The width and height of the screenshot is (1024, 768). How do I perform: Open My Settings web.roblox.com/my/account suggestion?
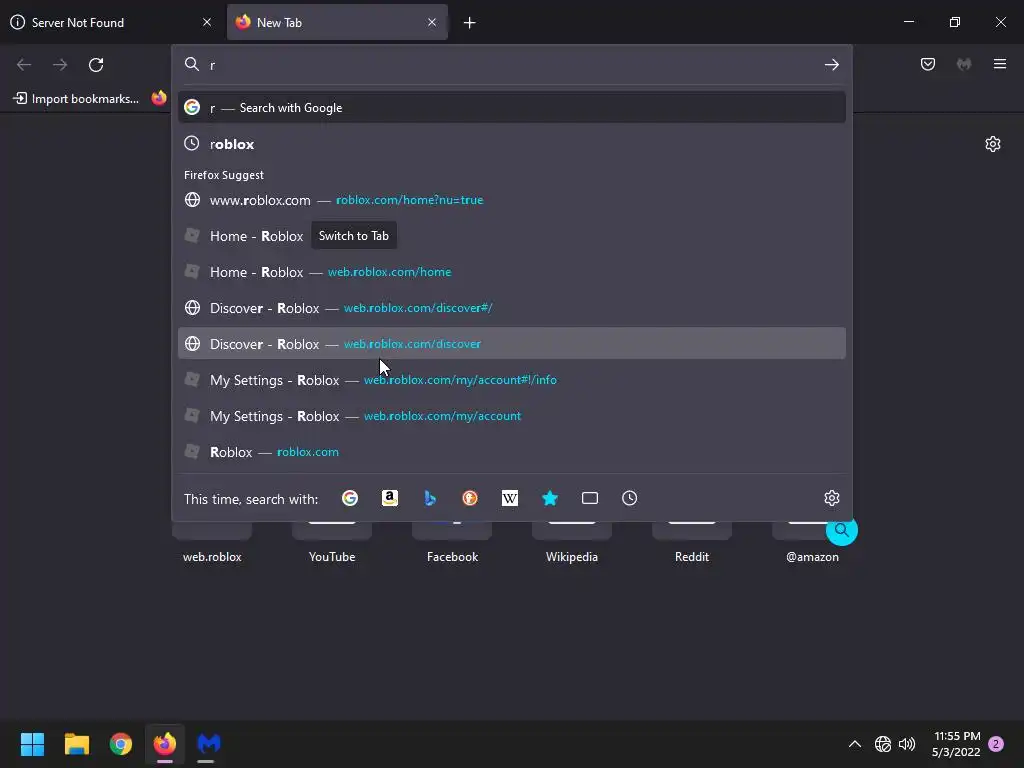(x=511, y=415)
